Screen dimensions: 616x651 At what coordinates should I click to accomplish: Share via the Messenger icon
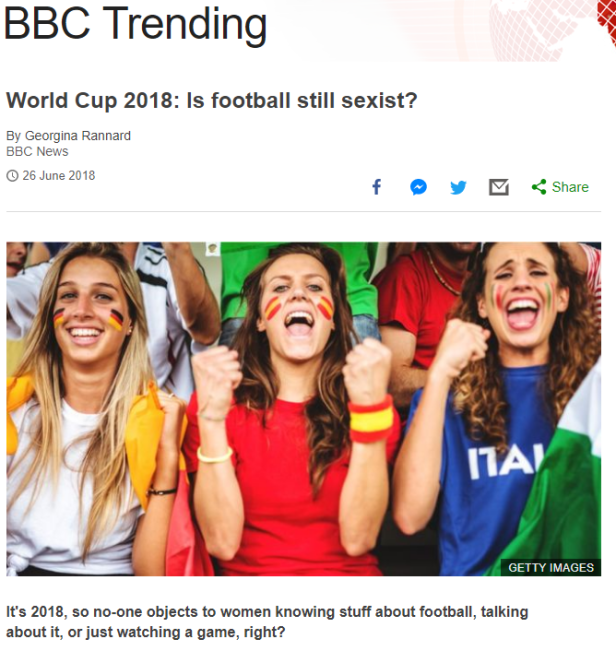coord(418,187)
